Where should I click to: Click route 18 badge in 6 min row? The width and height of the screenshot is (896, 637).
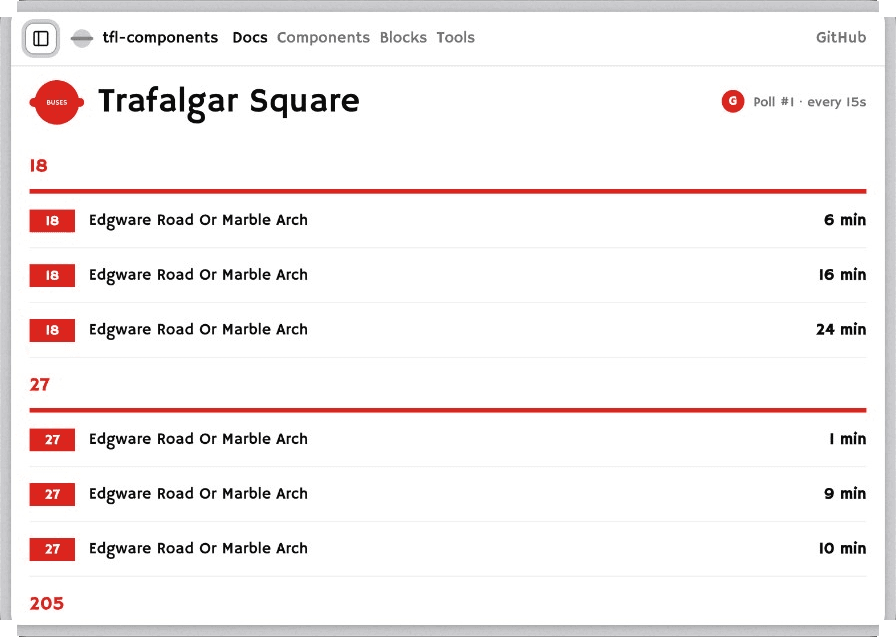(52, 221)
